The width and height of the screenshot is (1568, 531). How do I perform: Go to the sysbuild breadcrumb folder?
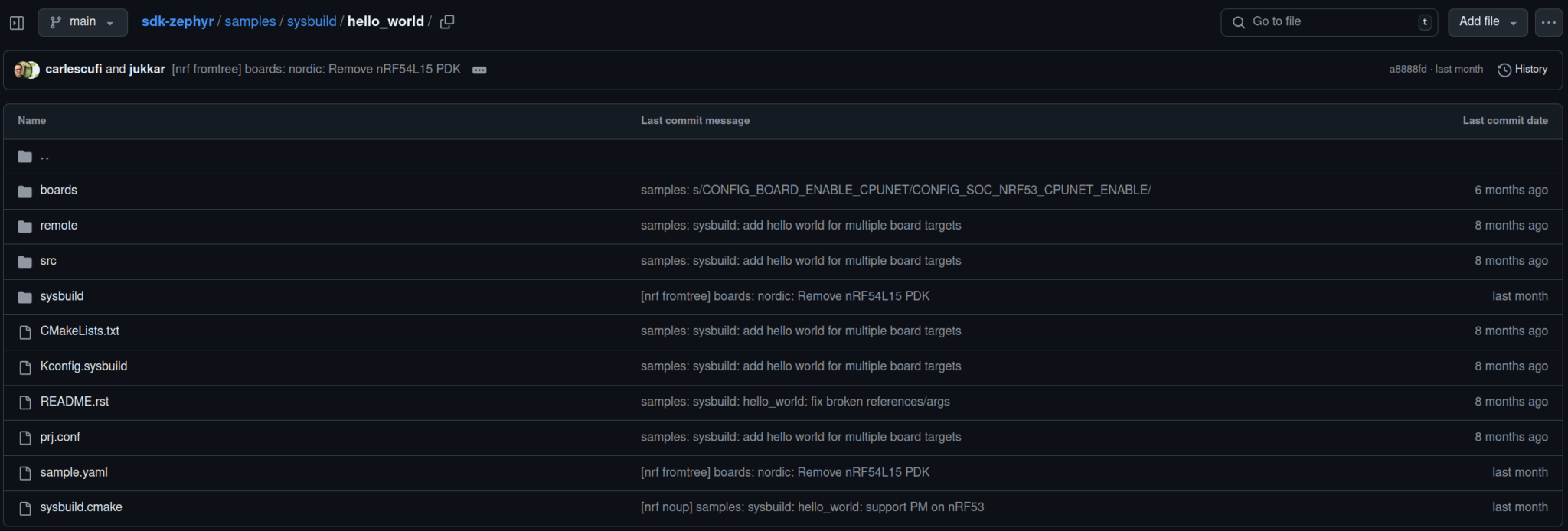coord(311,21)
